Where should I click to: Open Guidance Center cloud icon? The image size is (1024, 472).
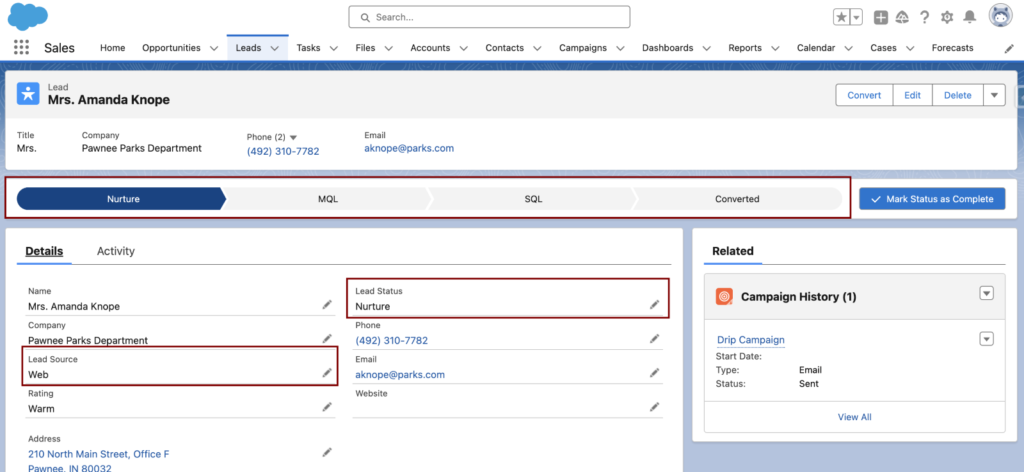903,18
